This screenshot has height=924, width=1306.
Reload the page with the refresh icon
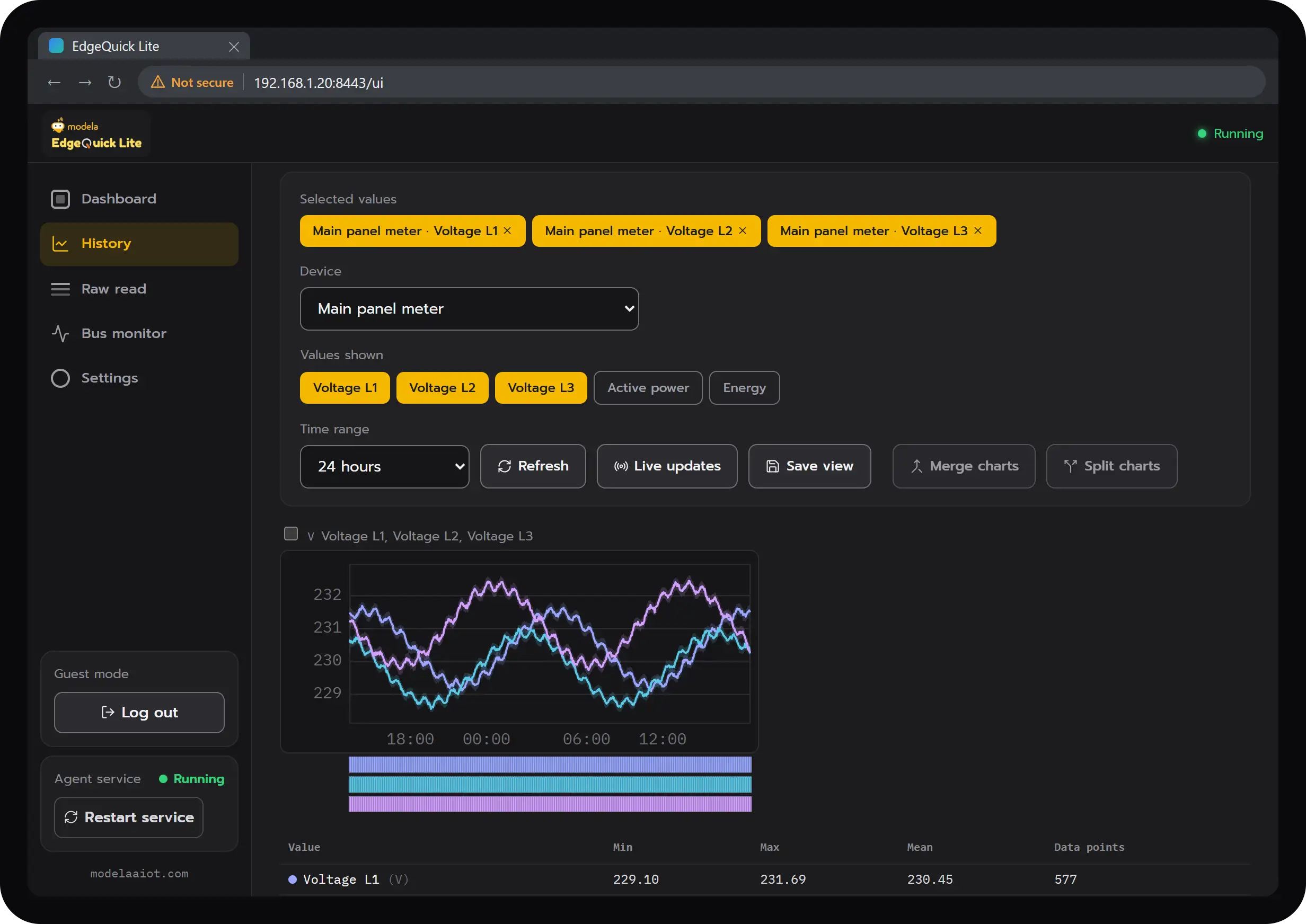[x=115, y=83]
